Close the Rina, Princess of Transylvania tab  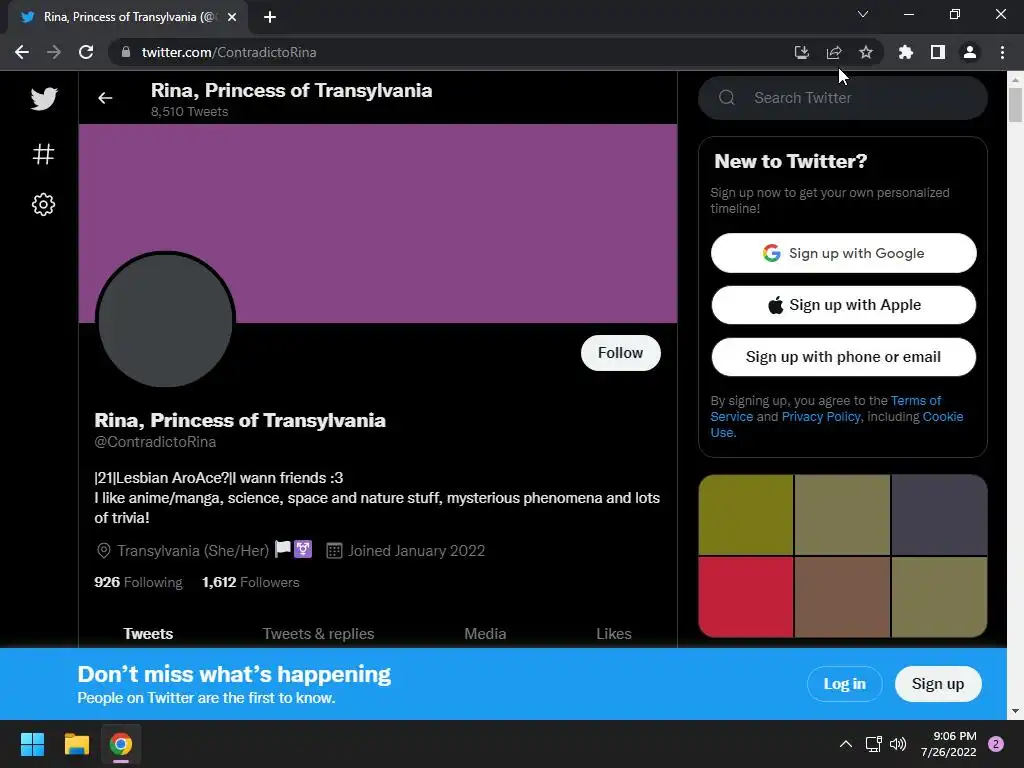pos(232,17)
